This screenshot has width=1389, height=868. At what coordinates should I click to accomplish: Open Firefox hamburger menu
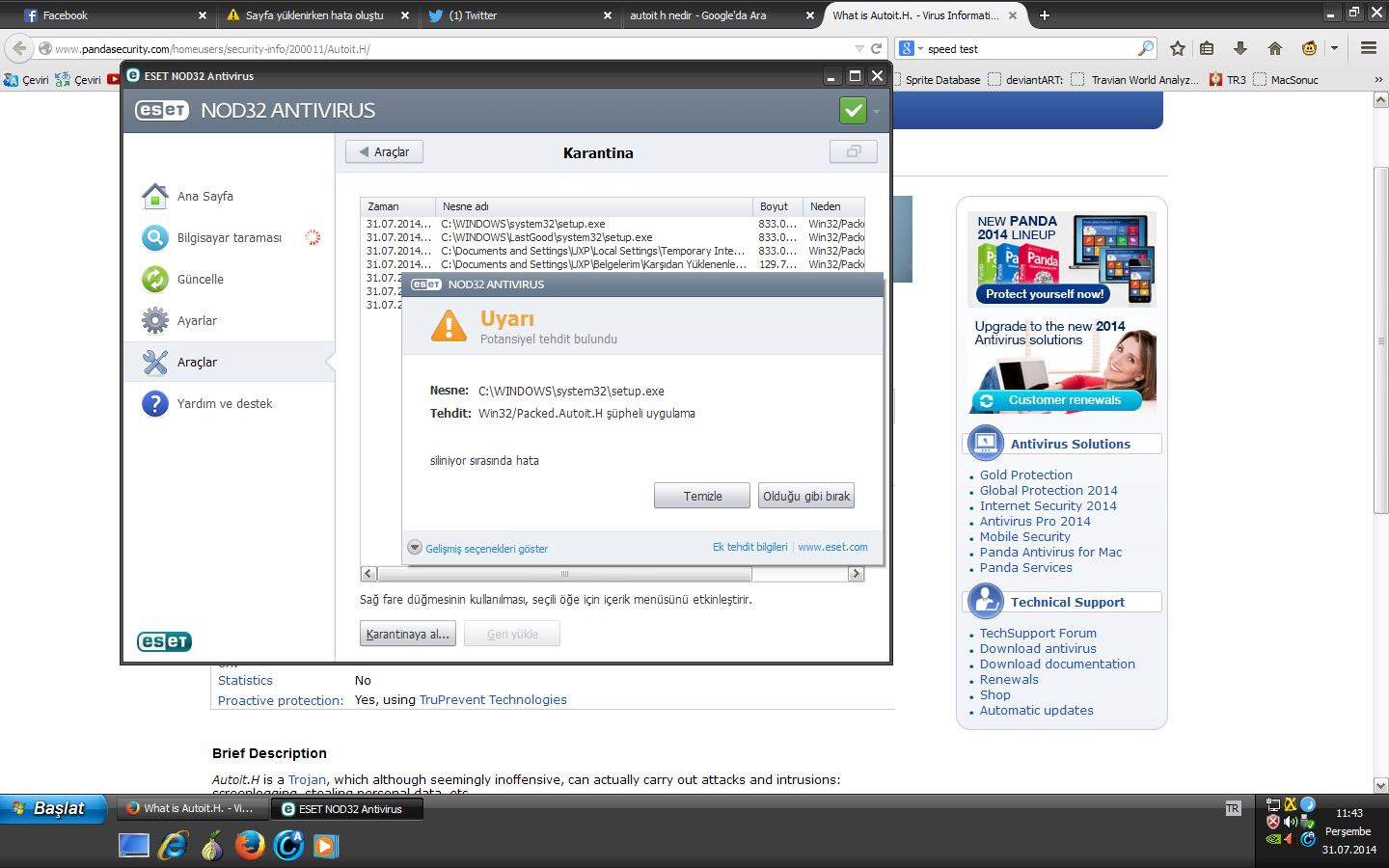tap(1368, 48)
